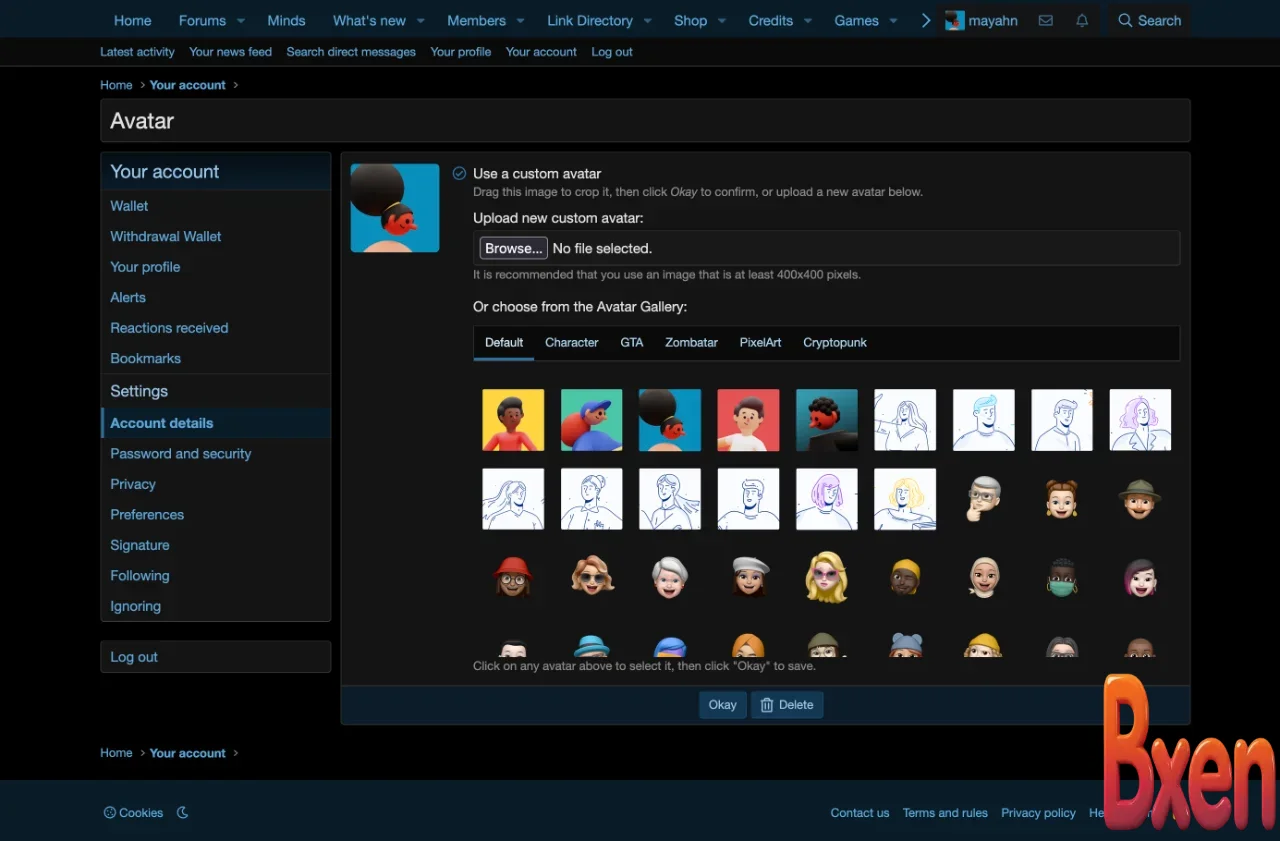
Task: Click the navigation overflow arrow icon
Action: (926, 19)
